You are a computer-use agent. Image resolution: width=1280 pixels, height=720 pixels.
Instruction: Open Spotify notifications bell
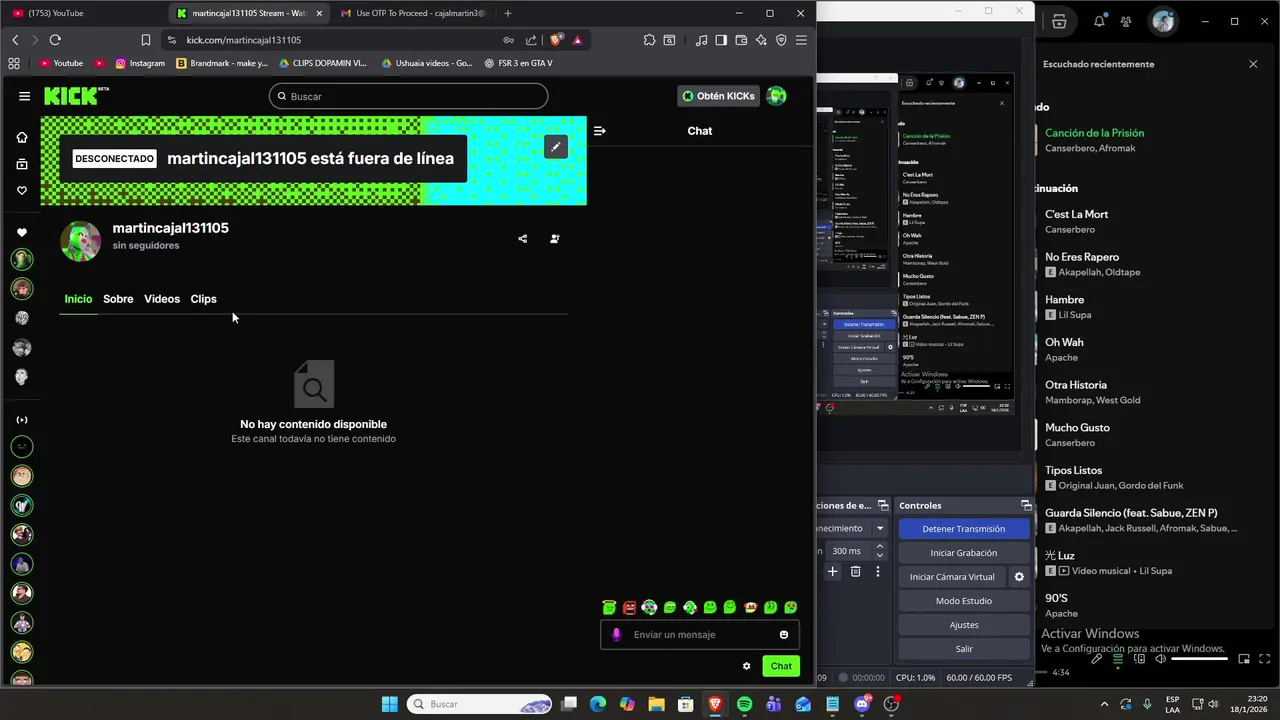point(1099,21)
